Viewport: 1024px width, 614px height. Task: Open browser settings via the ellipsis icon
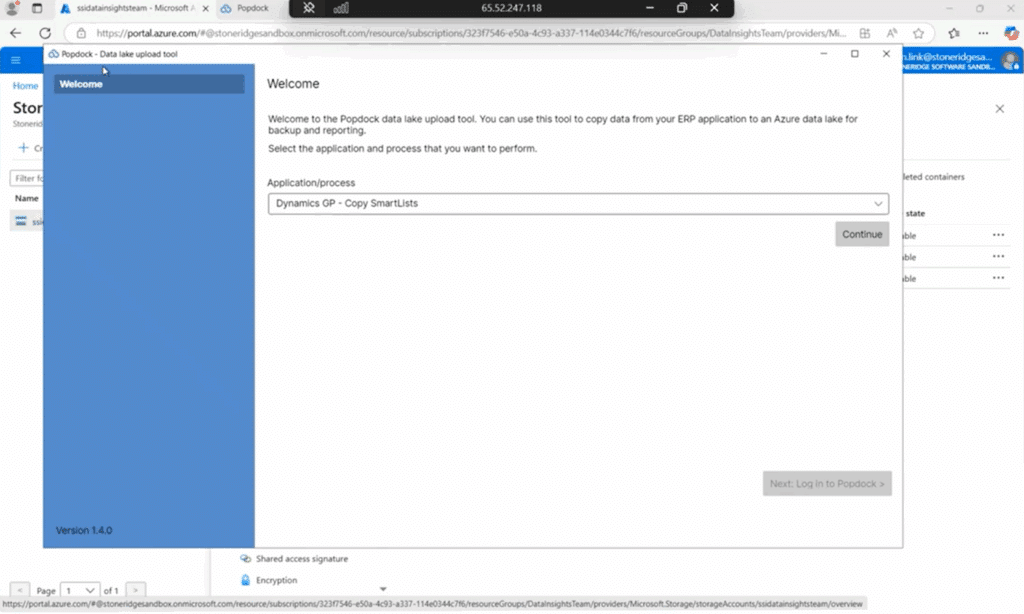(x=981, y=33)
